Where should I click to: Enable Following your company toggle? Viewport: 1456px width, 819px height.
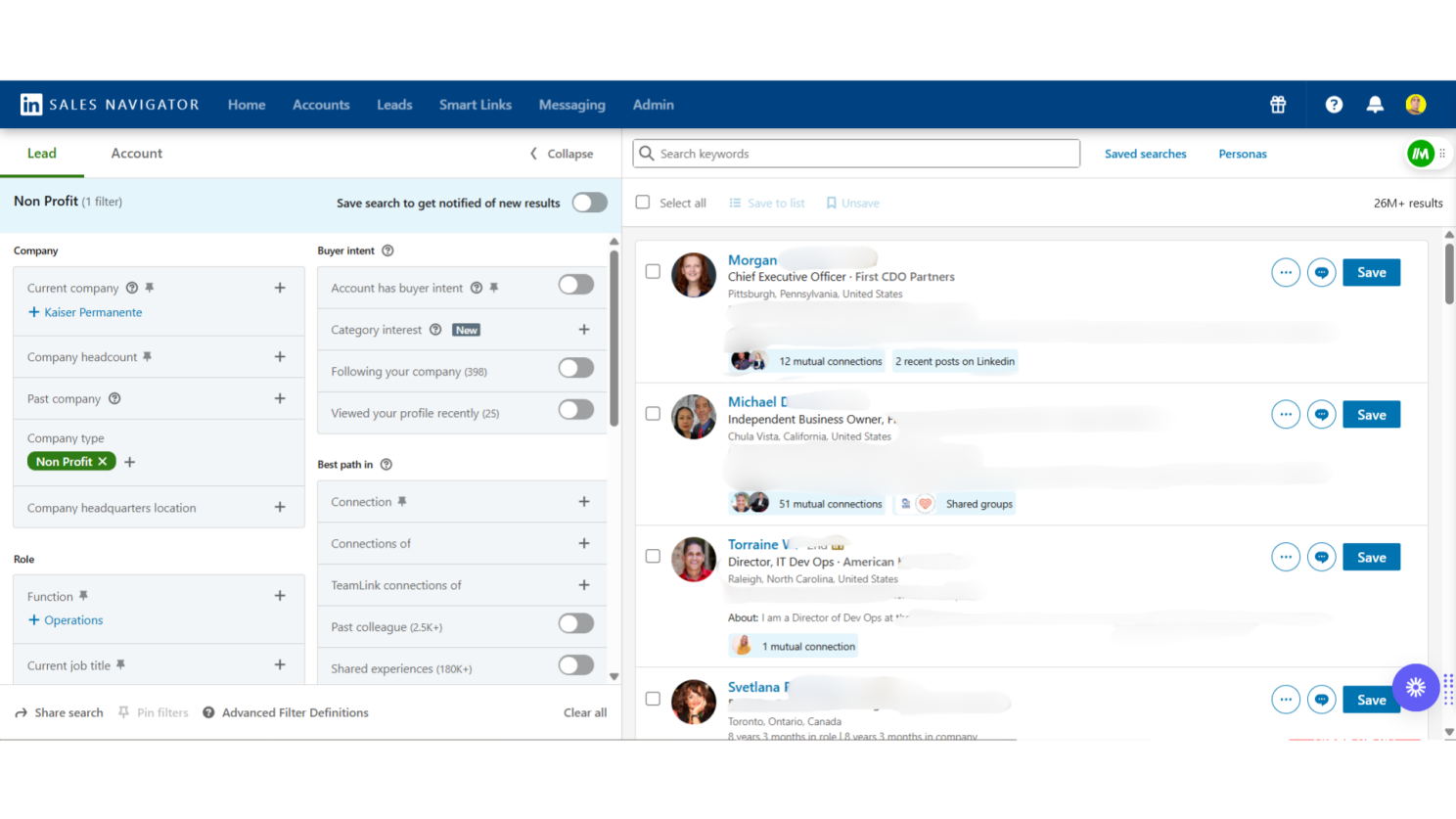(576, 368)
